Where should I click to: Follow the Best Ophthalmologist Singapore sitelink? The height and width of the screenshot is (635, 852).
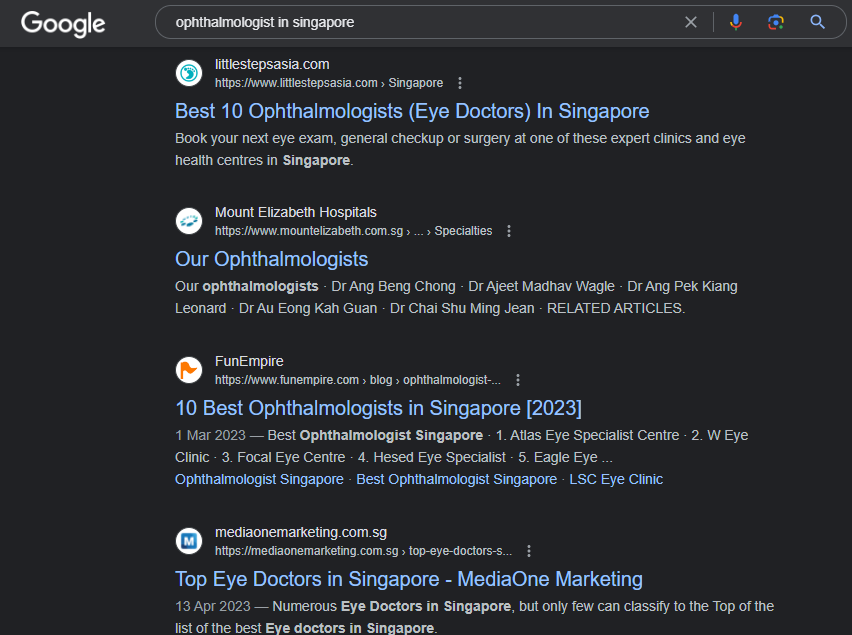[456, 479]
